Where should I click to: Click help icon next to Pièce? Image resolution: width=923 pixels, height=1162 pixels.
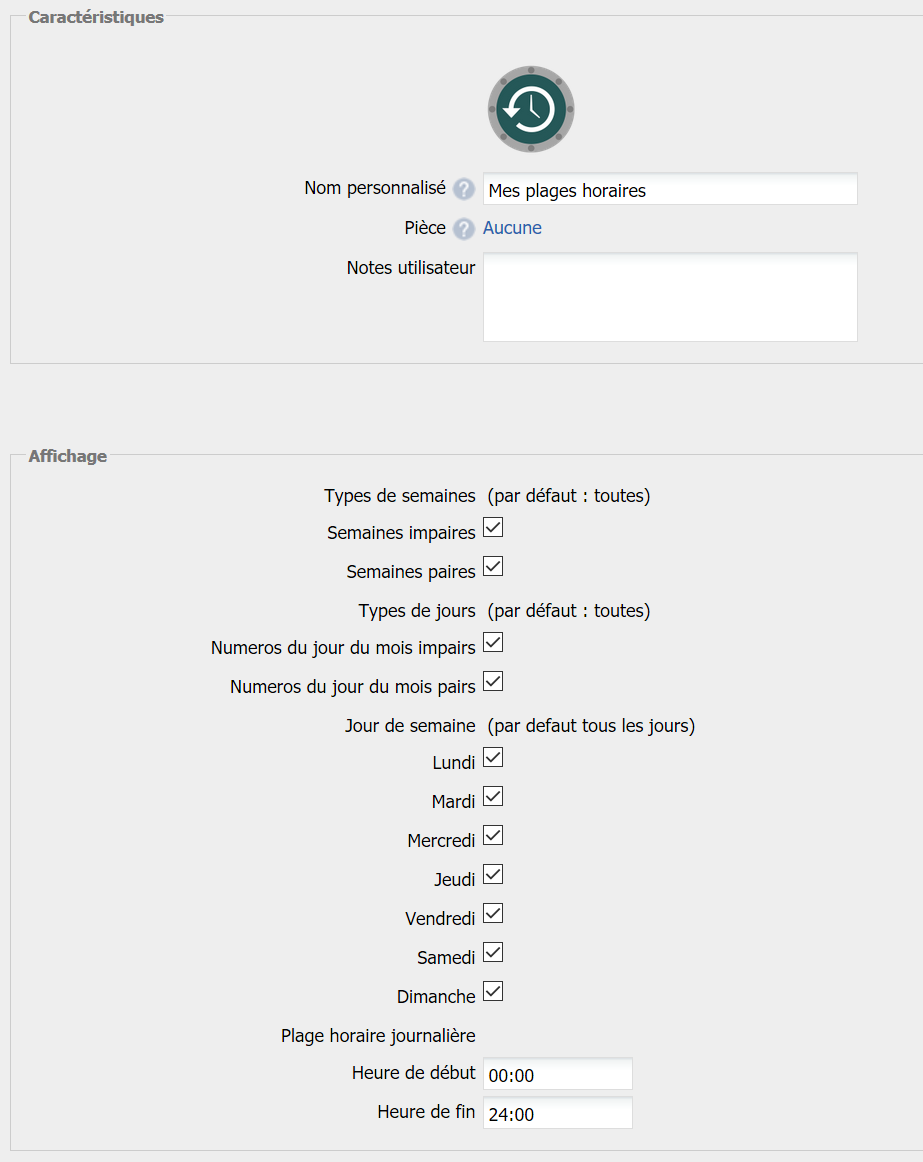(463, 229)
